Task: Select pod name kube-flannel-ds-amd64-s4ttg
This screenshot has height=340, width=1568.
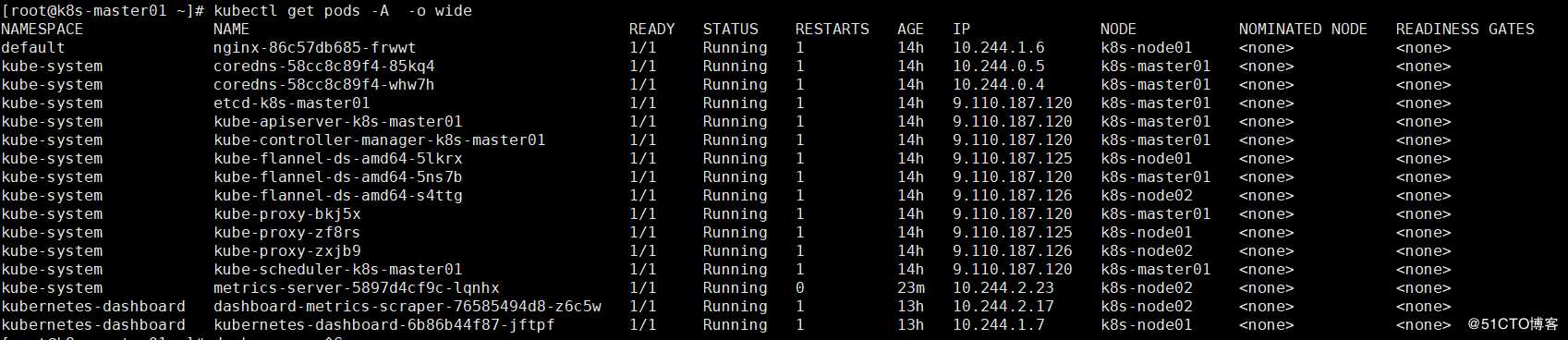Action: point(338,196)
